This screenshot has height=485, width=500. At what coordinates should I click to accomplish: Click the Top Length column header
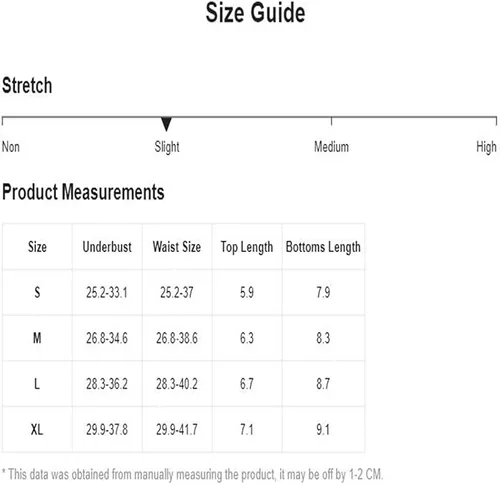pyautogui.click(x=247, y=247)
